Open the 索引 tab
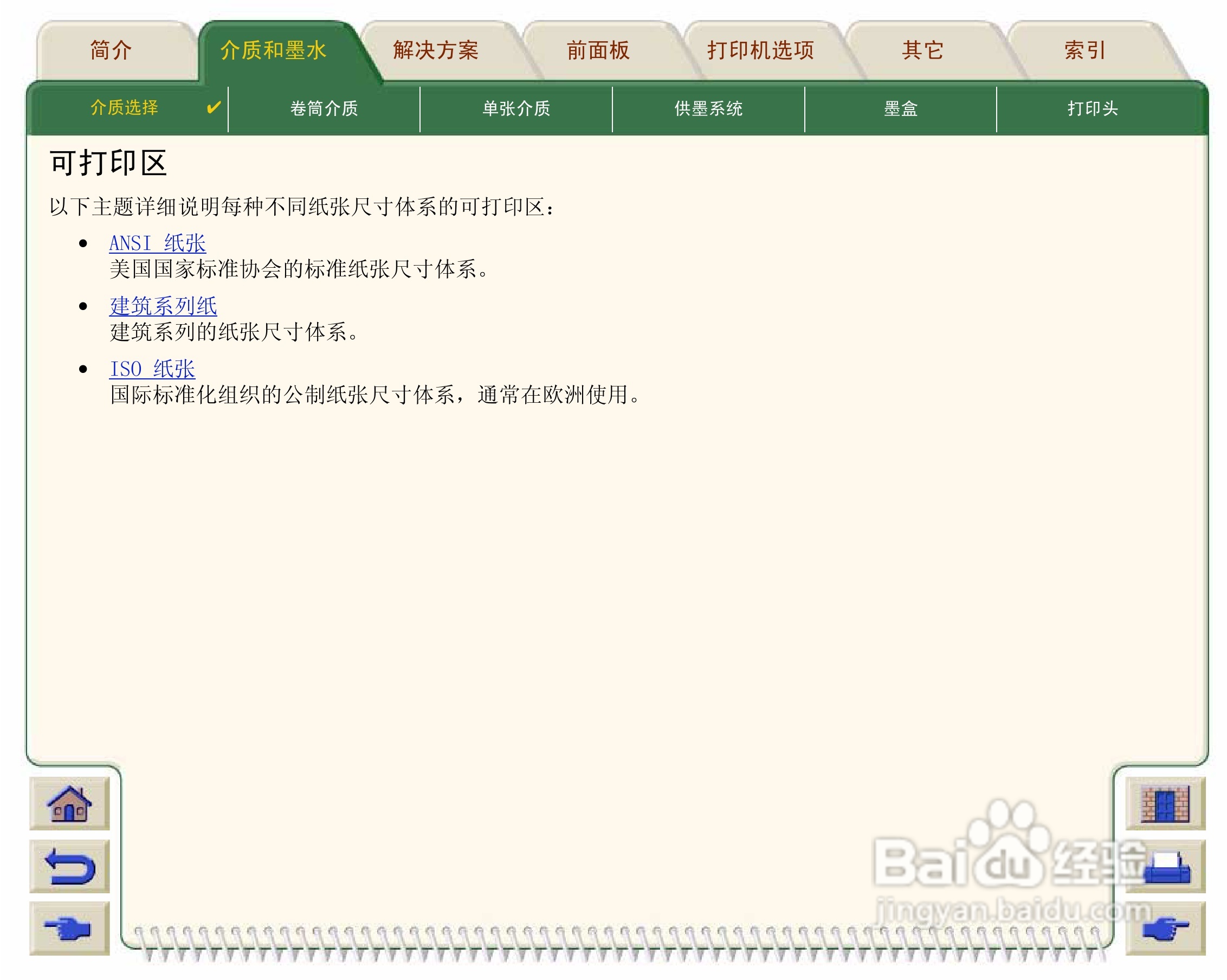The width and height of the screenshot is (1227, 980). pyautogui.click(x=1084, y=50)
